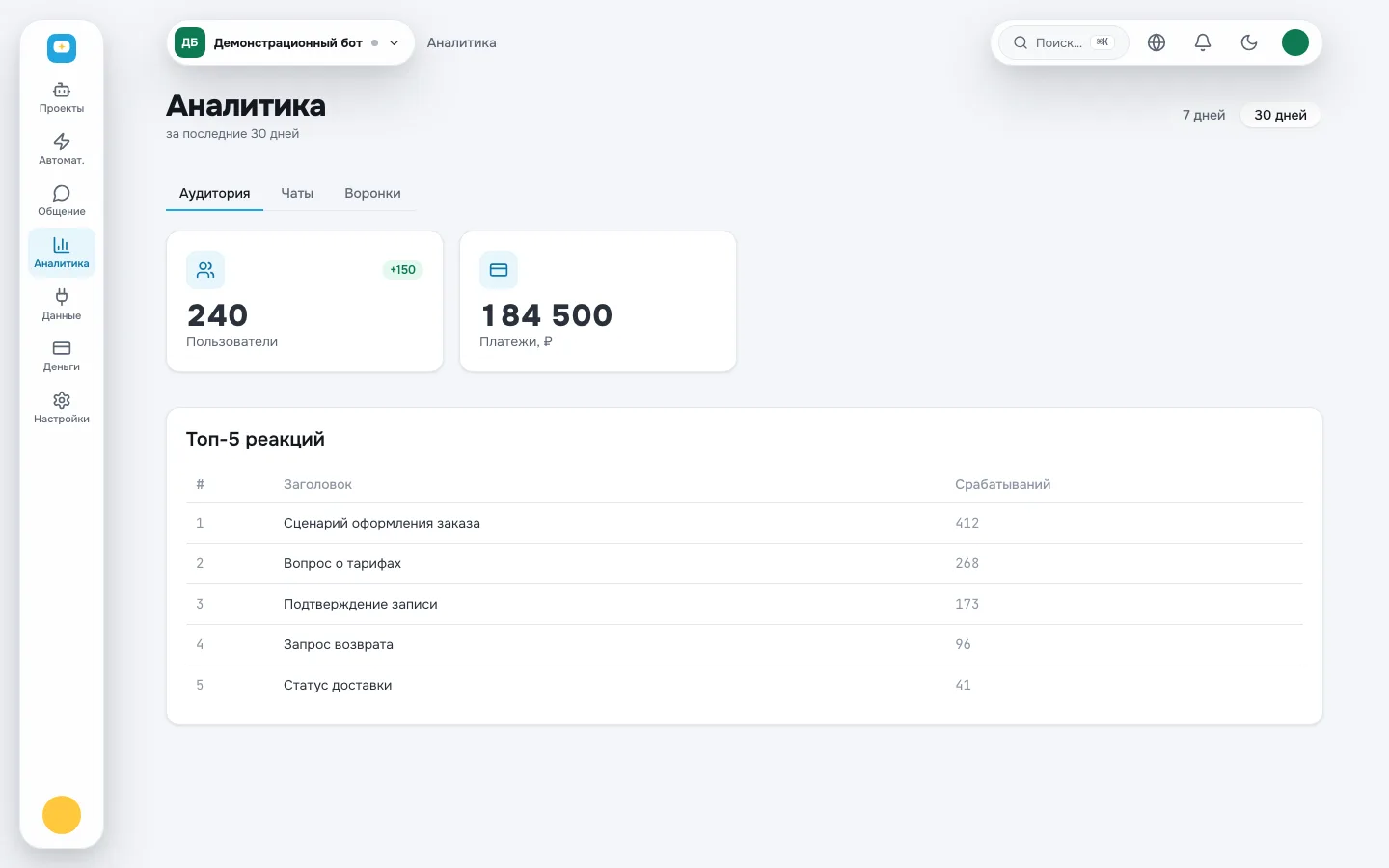Click the 41 trigger count
Screen dimensions: 1389x868
963,685
